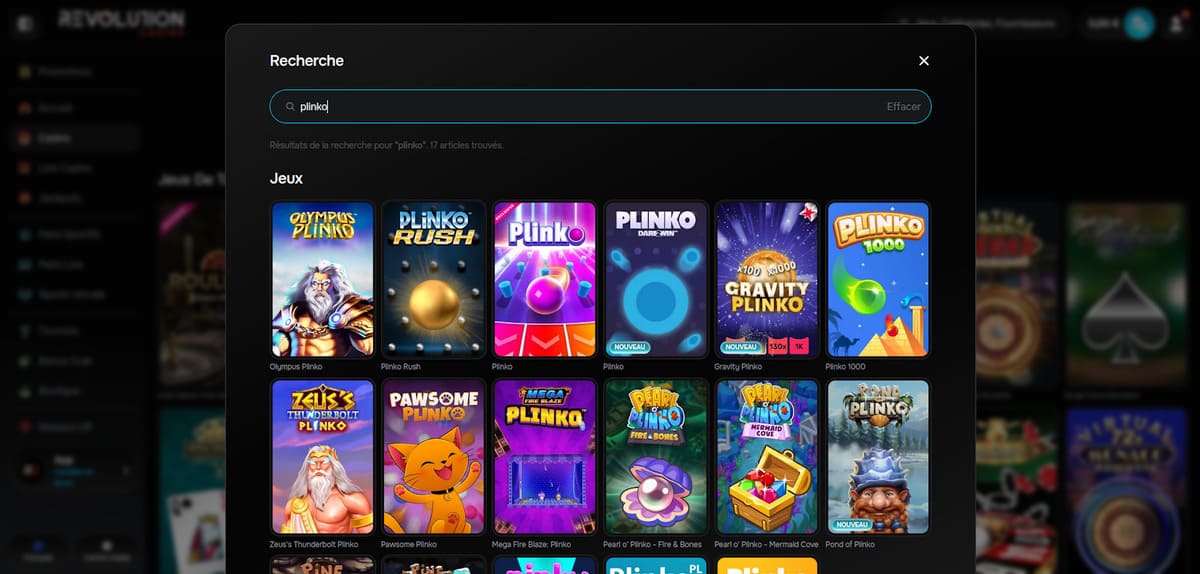This screenshot has width=1200, height=574.
Task: Launch the Plinko Rush game tile
Action: (434, 280)
